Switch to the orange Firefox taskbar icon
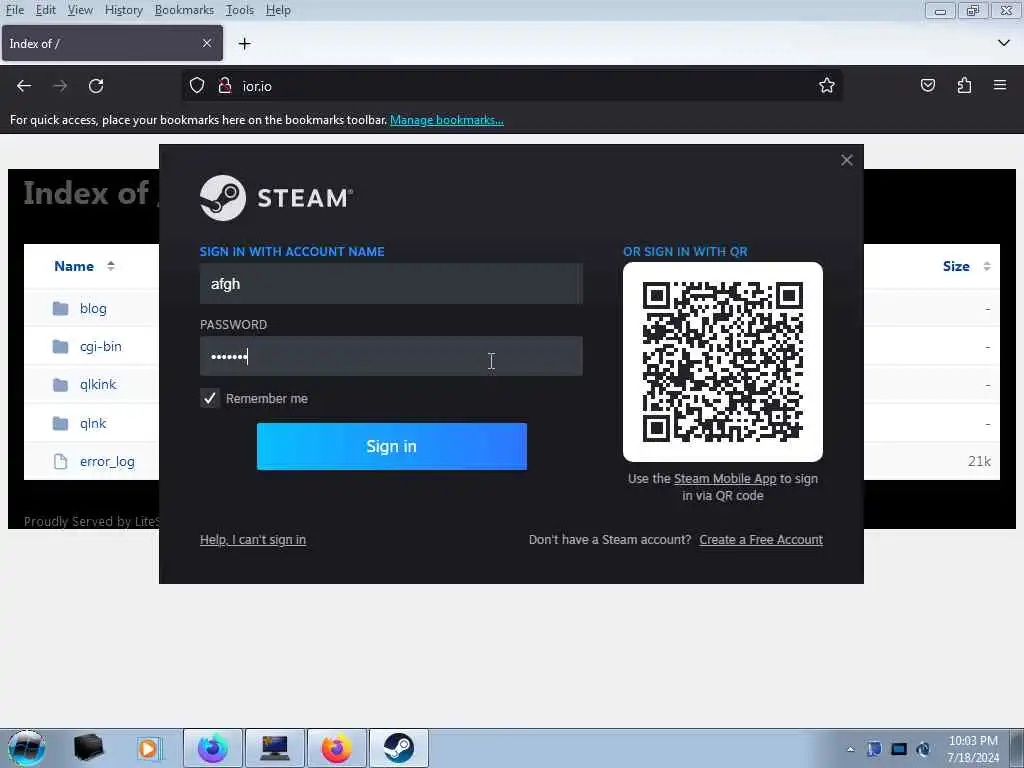Screen dimensions: 1024x768 336,748
